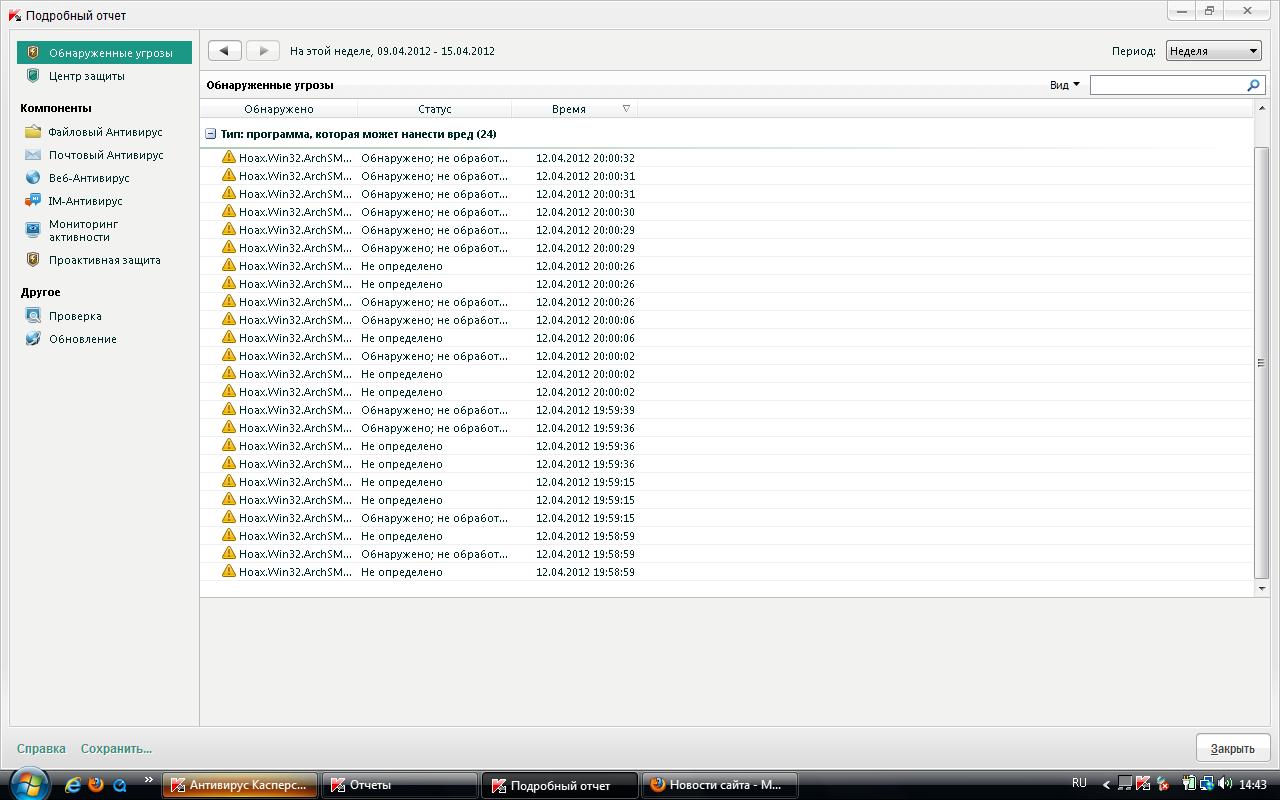Switch to Новости сайта Firefox taskbar window
The image size is (1280, 800).
click(x=720, y=785)
